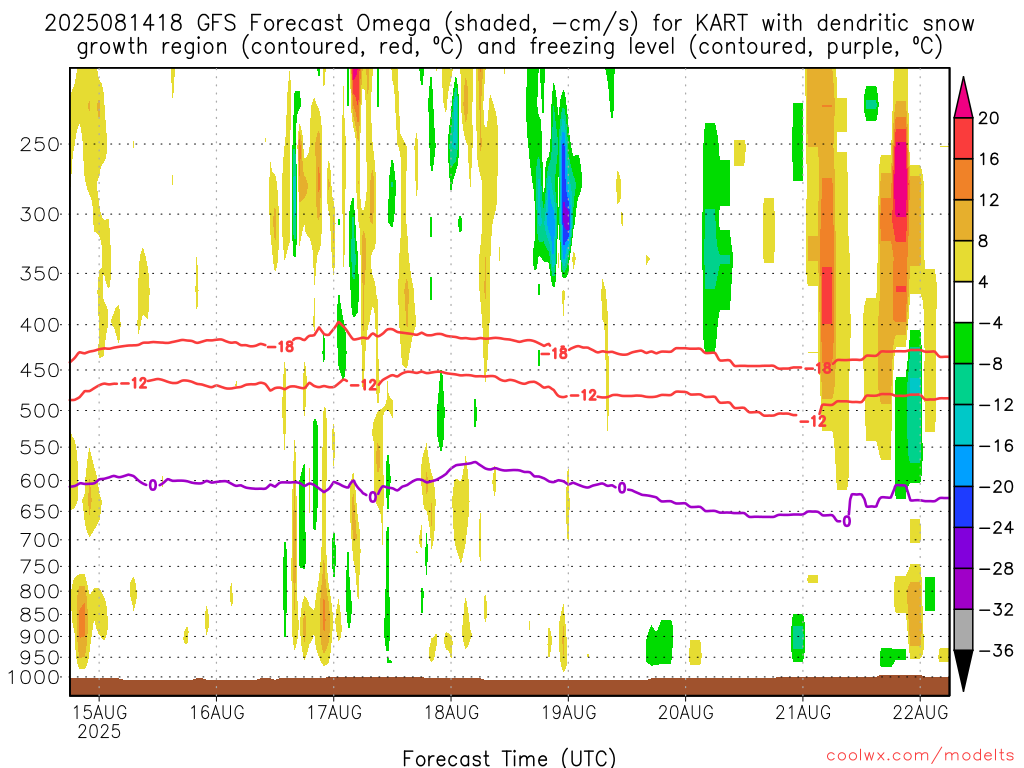This screenshot has height=768, width=1024.
Task: Click the colorbar value label 16
Action: click(989, 159)
